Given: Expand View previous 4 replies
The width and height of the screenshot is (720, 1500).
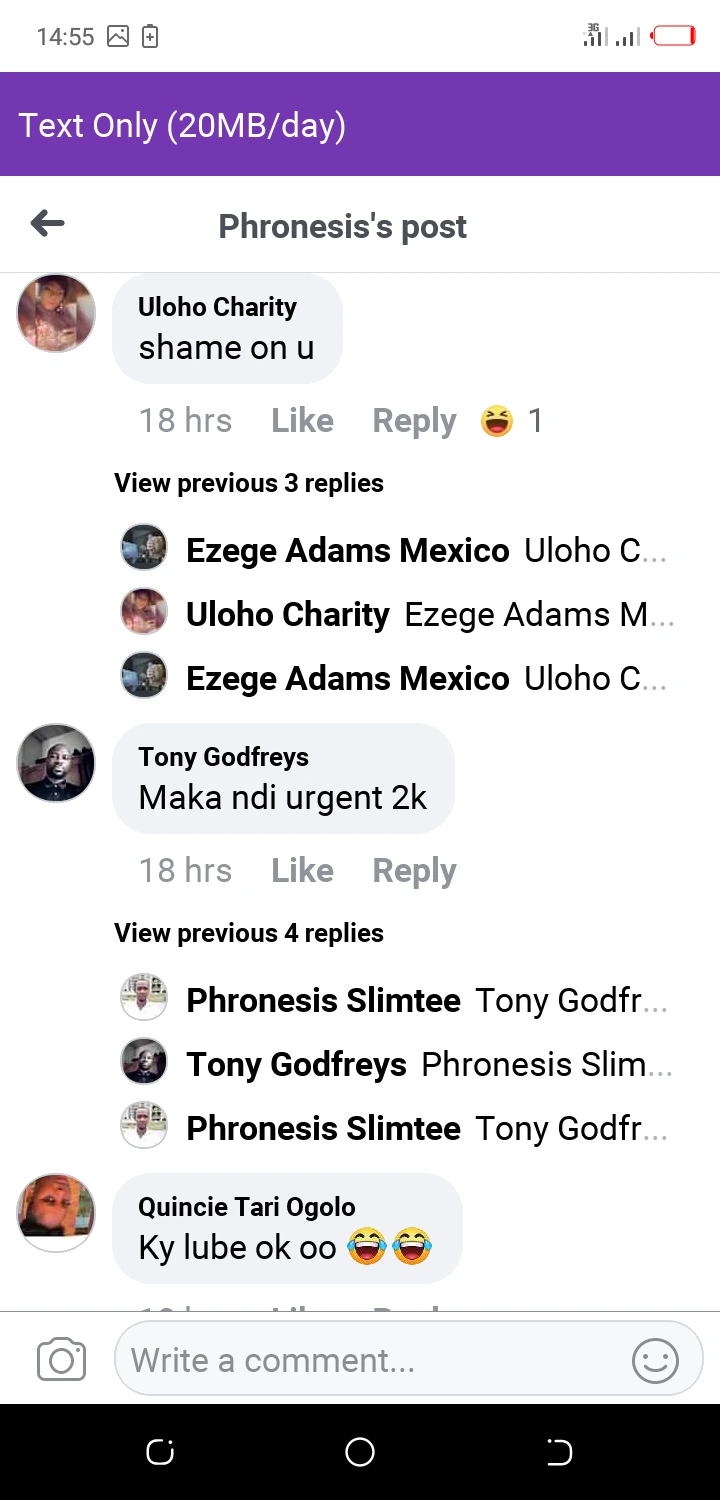Looking at the screenshot, I should (249, 933).
